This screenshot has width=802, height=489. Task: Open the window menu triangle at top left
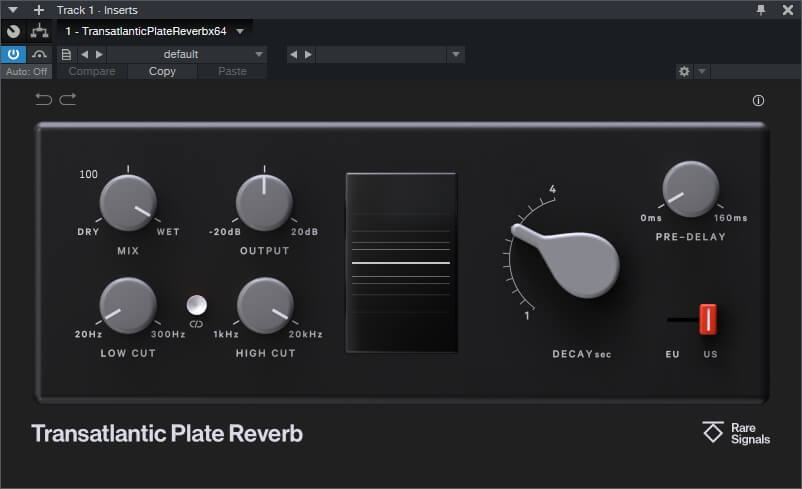(x=13, y=10)
